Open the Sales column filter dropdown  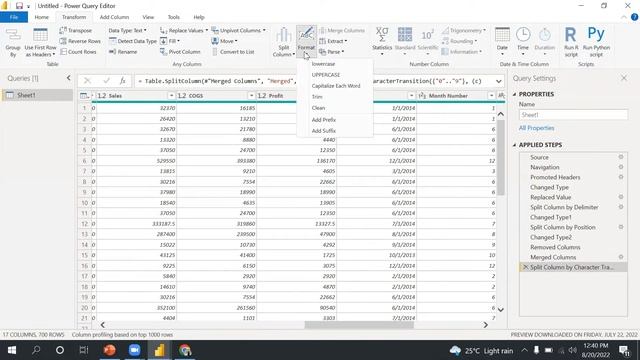pyautogui.click(x=171, y=96)
